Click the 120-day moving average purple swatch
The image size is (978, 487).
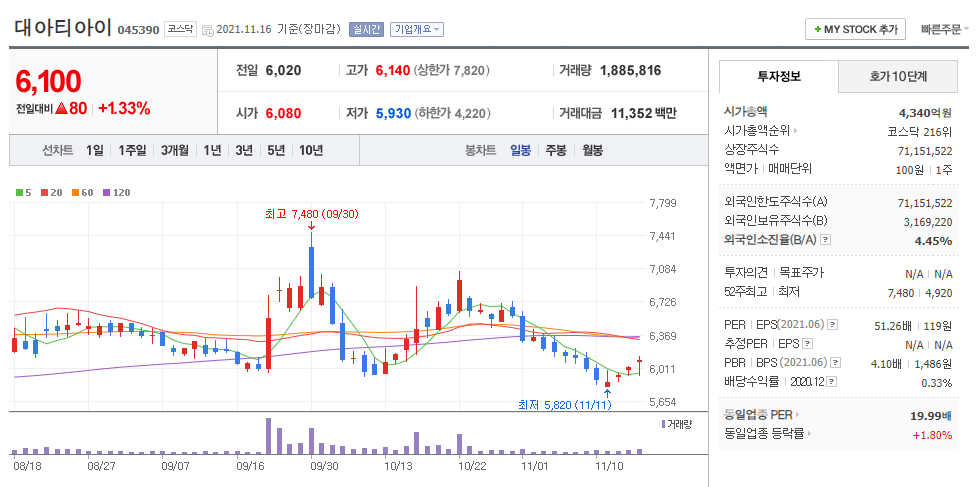click(106, 193)
